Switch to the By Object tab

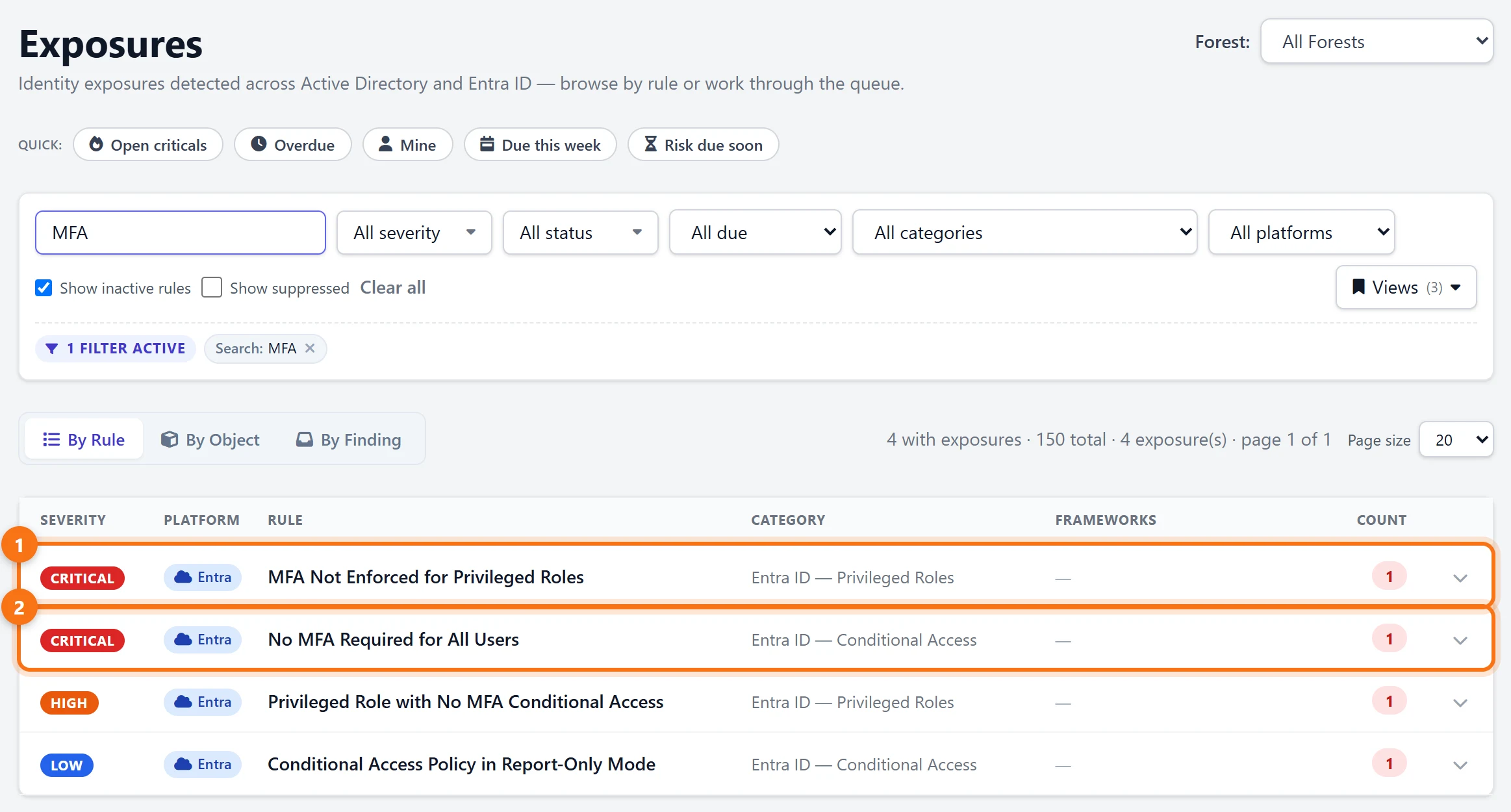(x=210, y=440)
